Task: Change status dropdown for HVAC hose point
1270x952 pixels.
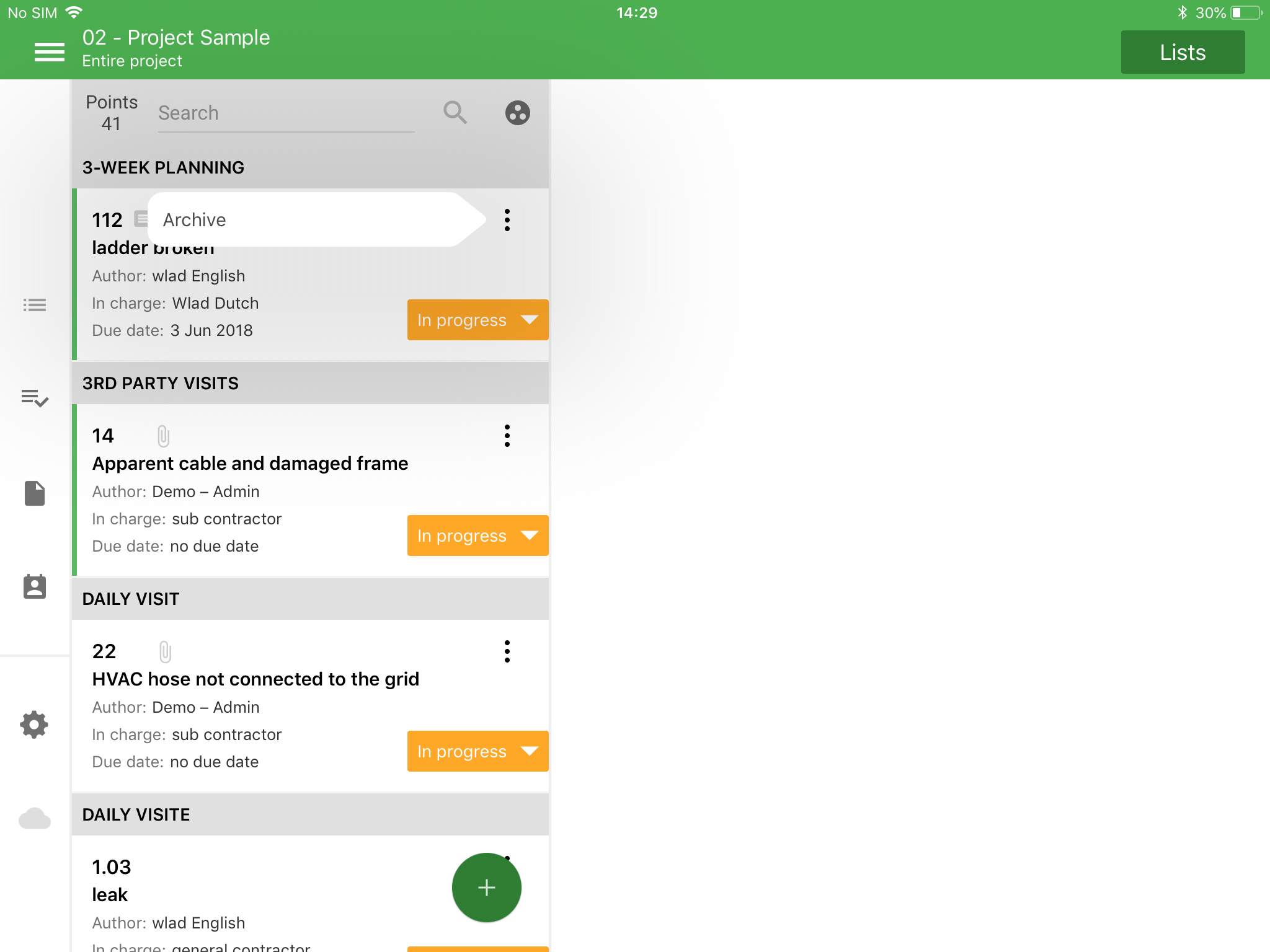Action: click(x=477, y=751)
